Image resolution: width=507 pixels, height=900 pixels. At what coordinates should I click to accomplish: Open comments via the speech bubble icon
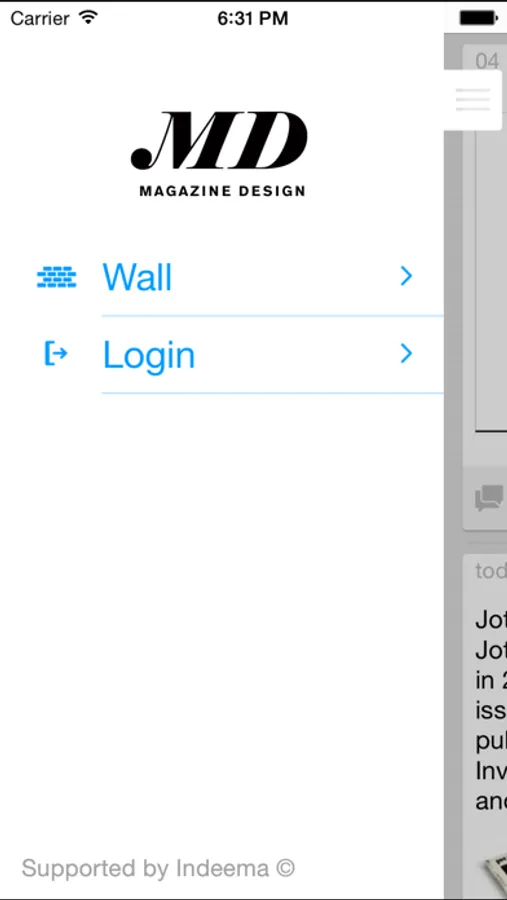point(489,498)
